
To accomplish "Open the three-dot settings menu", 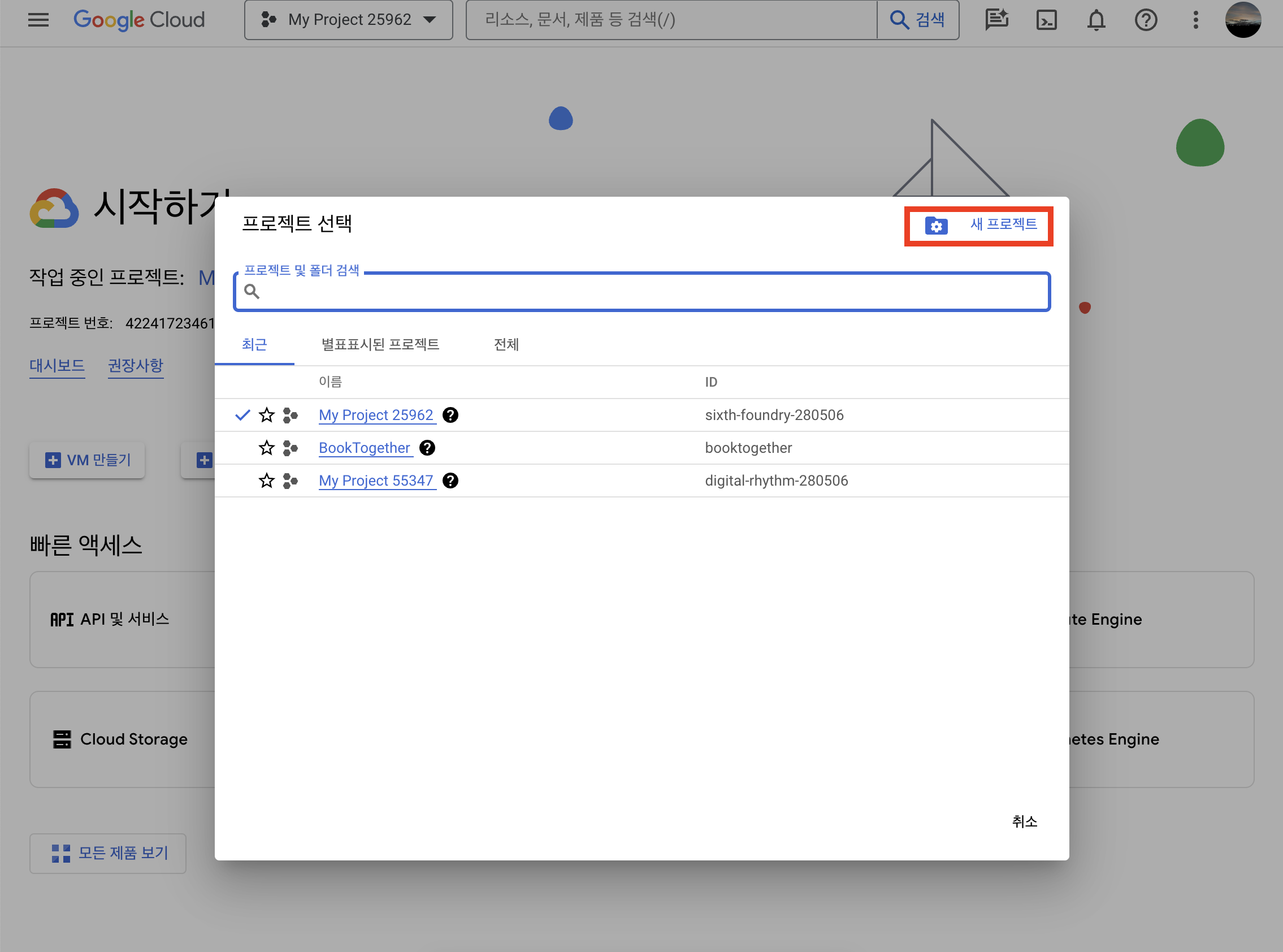I will click(1195, 20).
